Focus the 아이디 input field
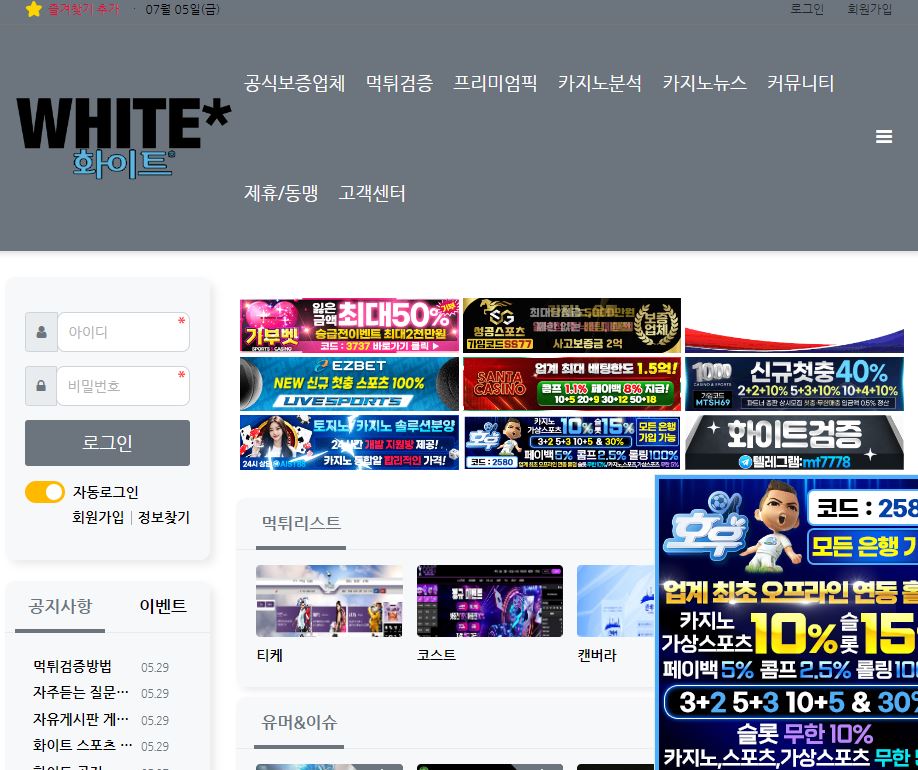 click(x=123, y=332)
